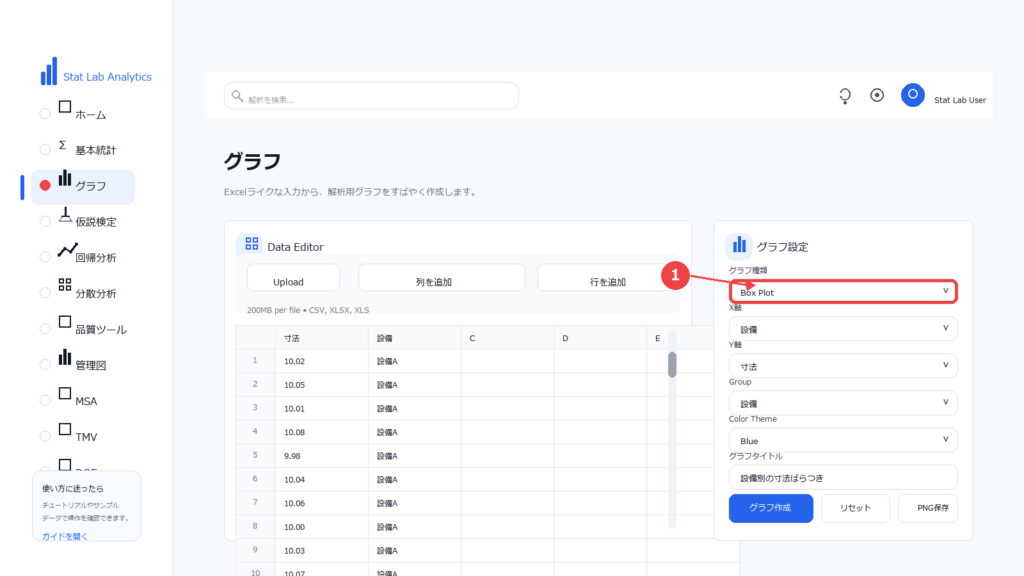Image resolution: width=1024 pixels, height=576 pixels.
Task: Open ホーム in the sidebar menu
Action: point(91,115)
